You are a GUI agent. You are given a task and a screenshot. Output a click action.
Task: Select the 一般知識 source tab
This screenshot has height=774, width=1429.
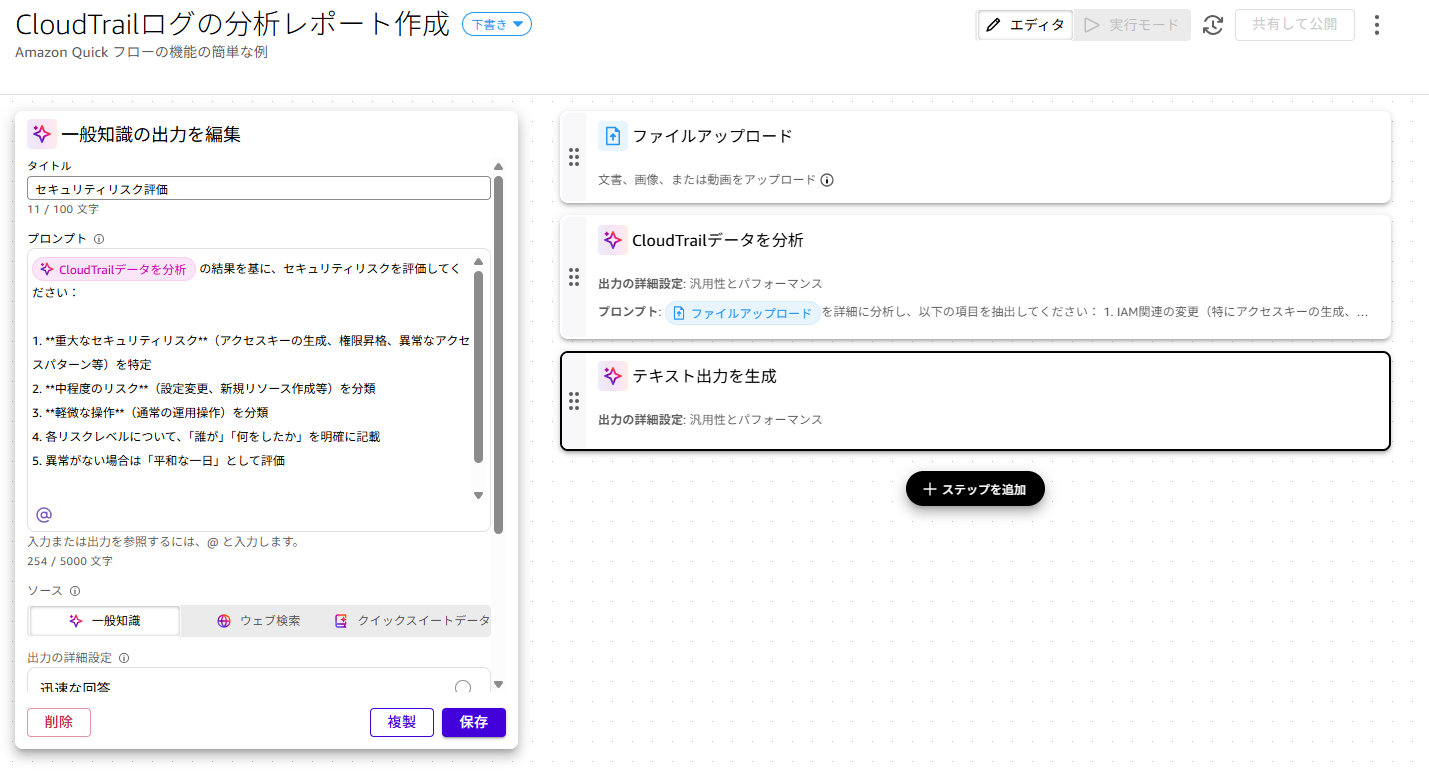[x=105, y=621]
